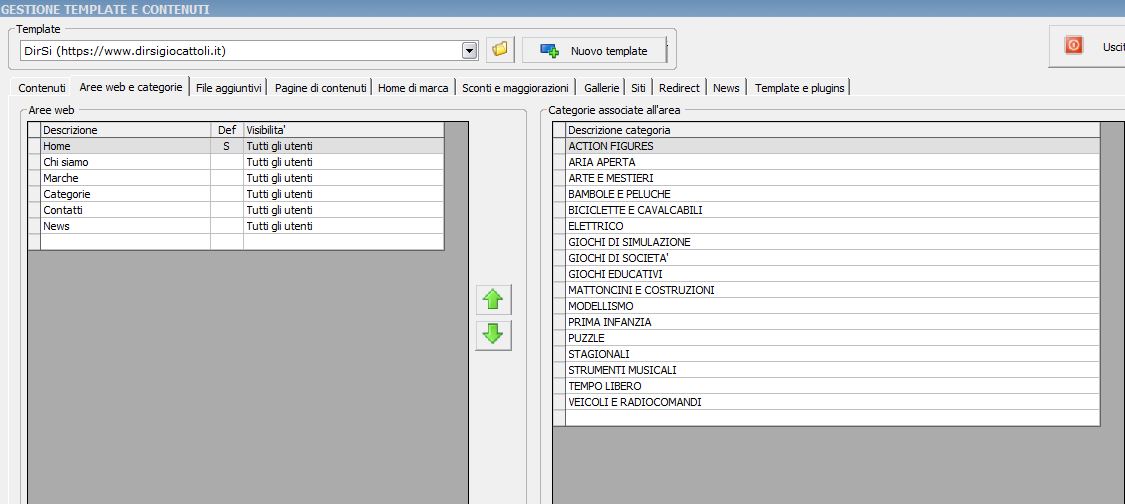1125x504 pixels.
Task: Click the Def column header
Action: pos(227,130)
